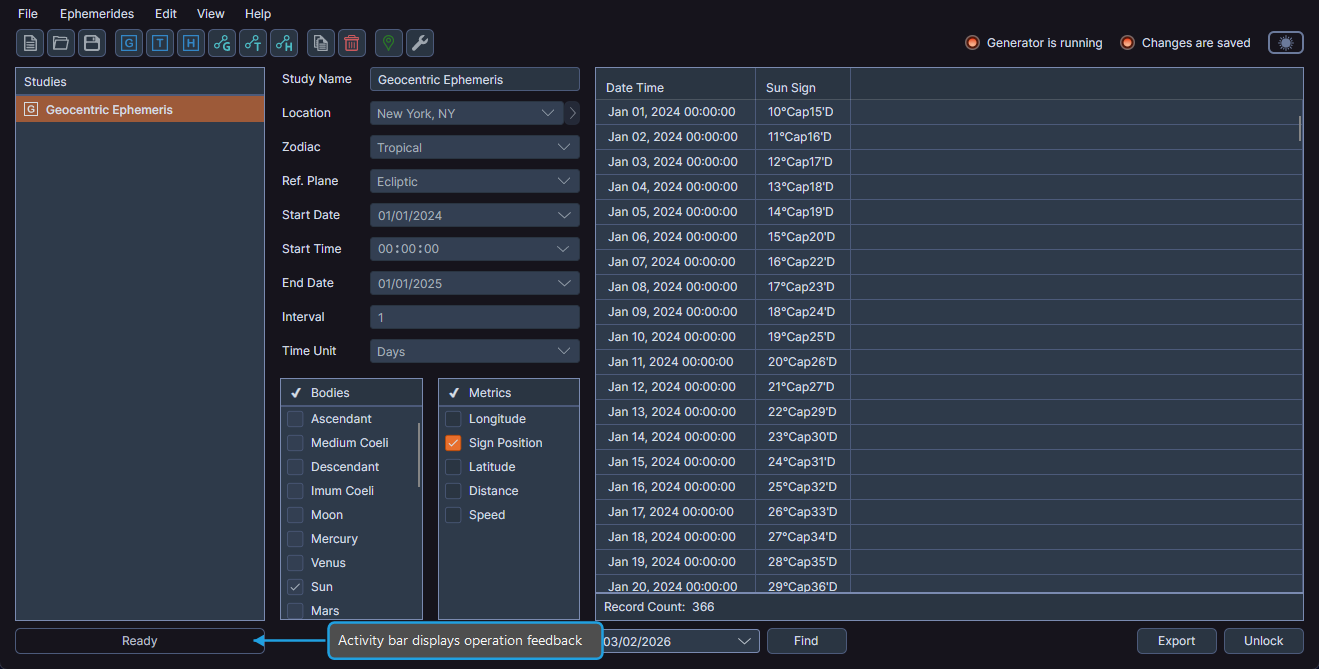Open the Ephemerides menu
This screenshot has width=1319, height=669.
[x=96, y=13]
